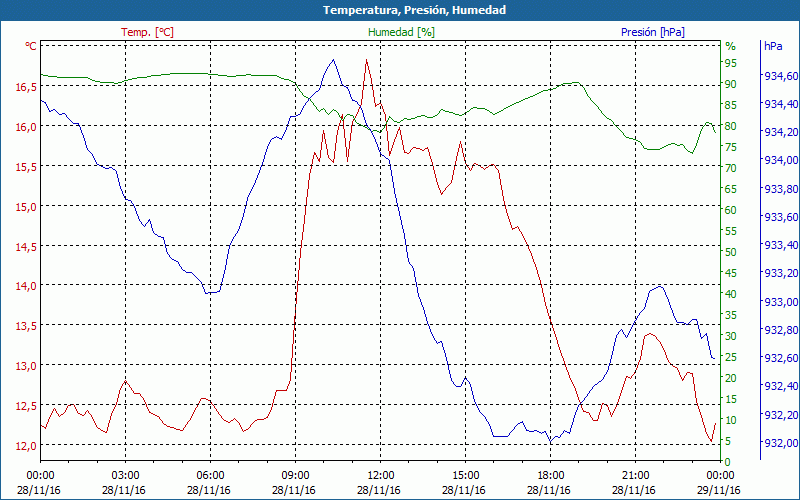Click the 90 humidity axis value

tap(731, 84)
